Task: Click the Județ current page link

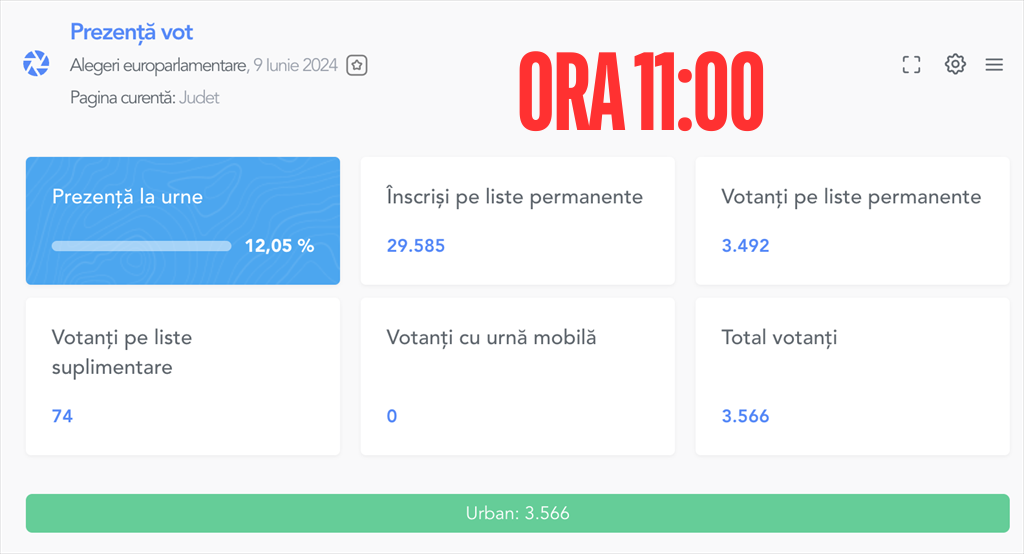Action: click(199, 98)
